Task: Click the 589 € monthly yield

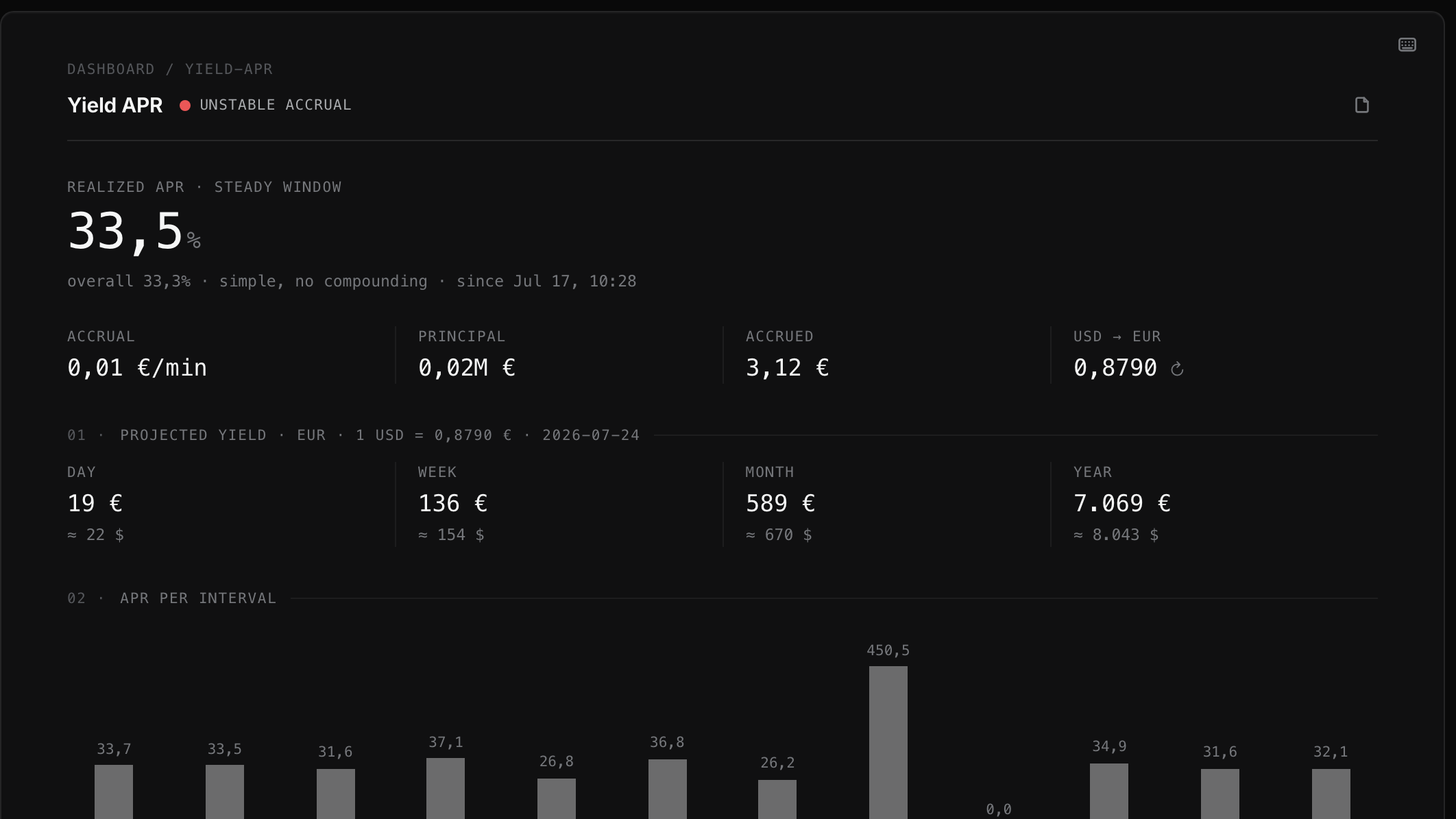Action: (x=781, y=504)
